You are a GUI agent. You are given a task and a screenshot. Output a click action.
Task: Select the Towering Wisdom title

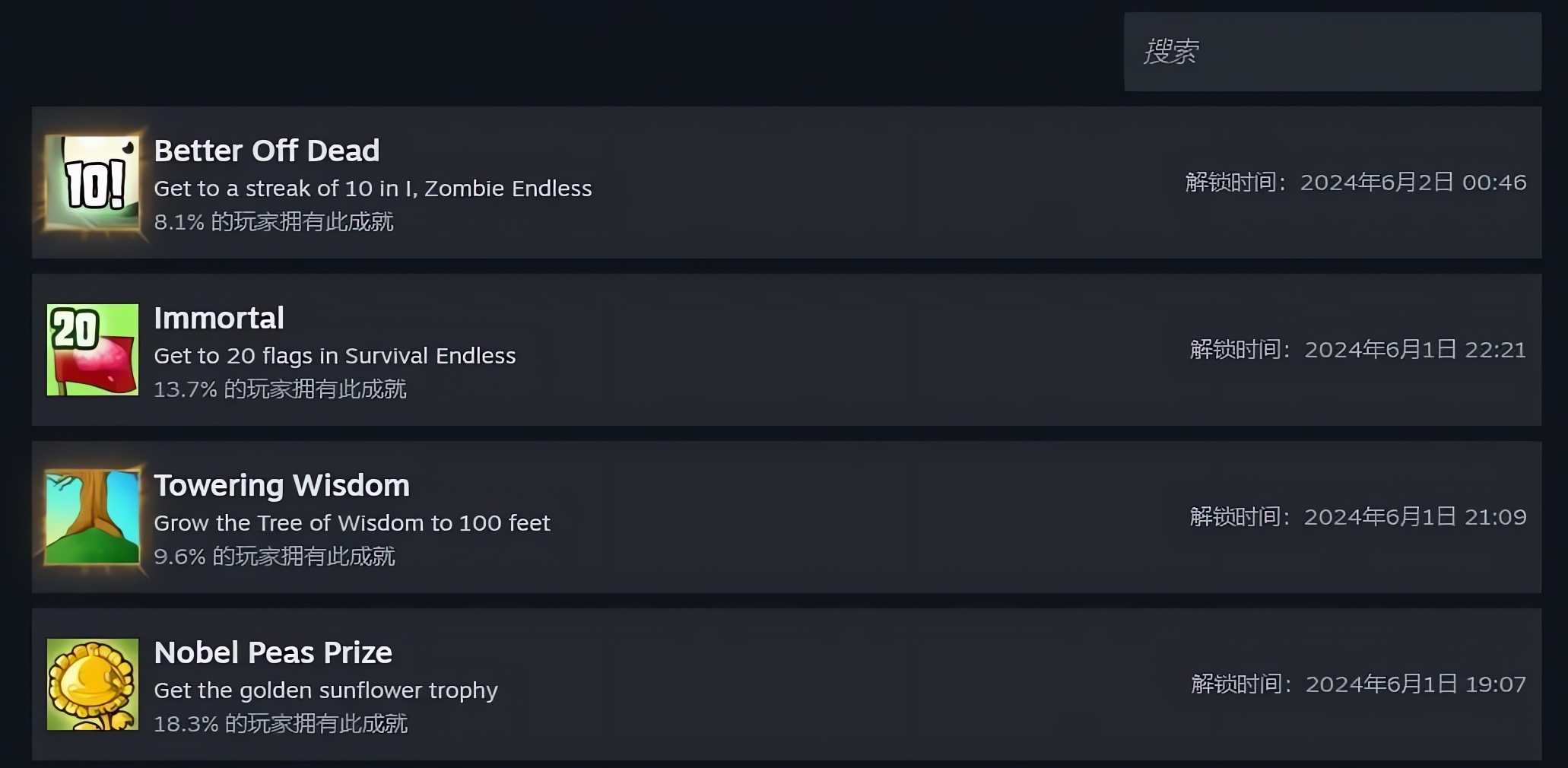point(281,485)
